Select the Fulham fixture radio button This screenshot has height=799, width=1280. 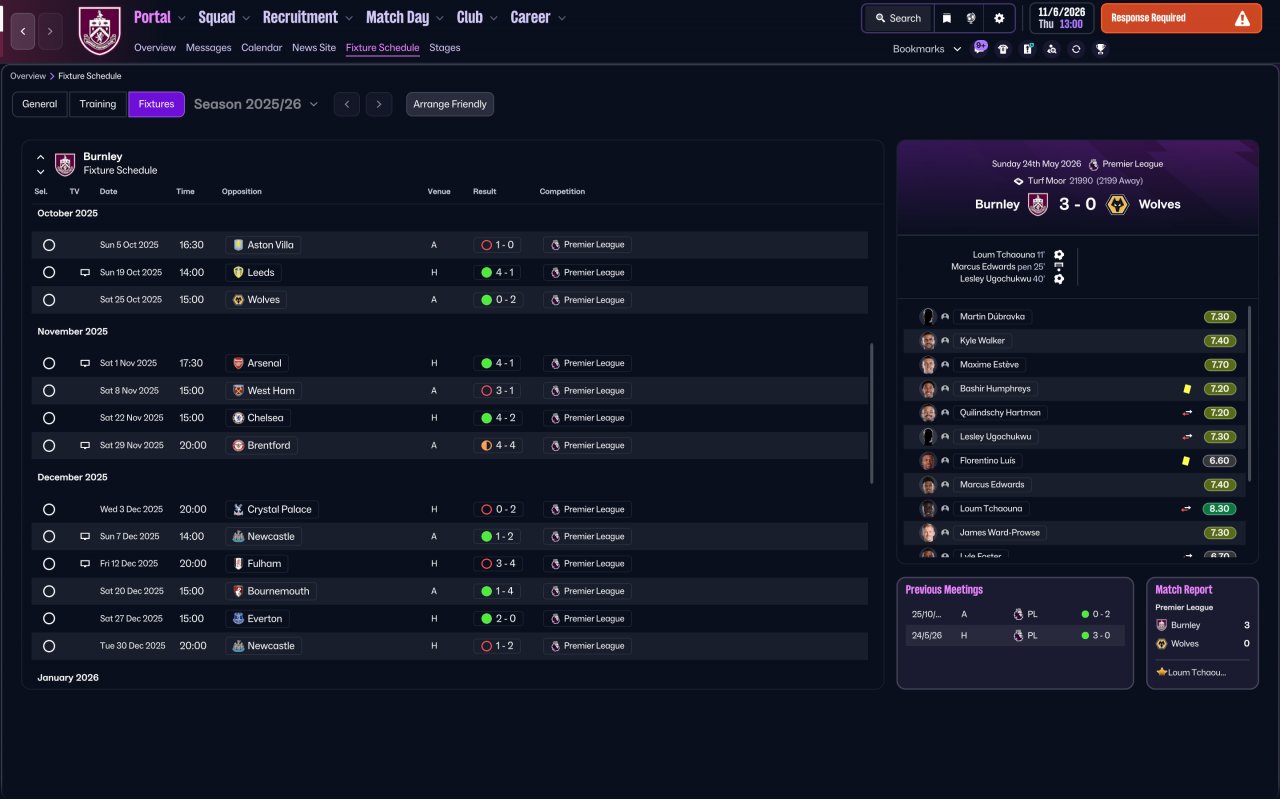pyautogui.click(x=49, y=564)
